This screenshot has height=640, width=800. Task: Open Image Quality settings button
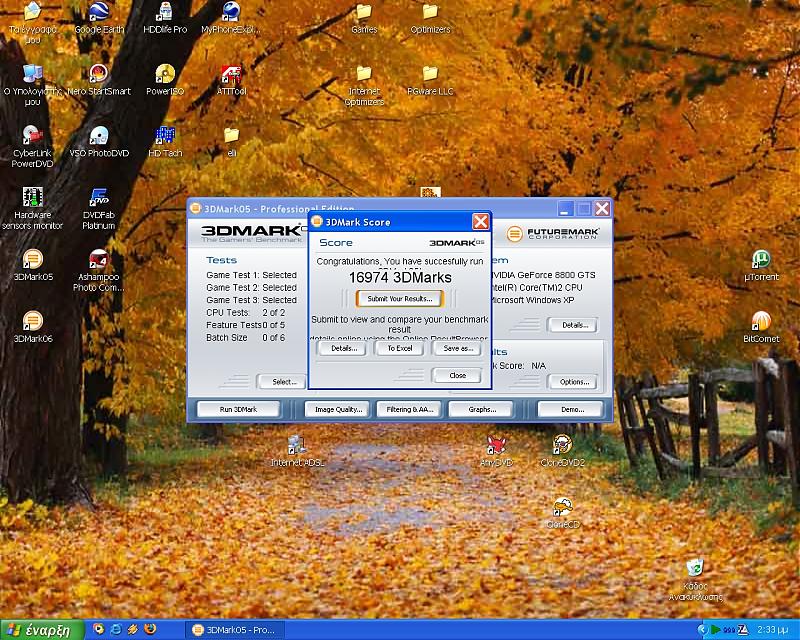point(338,409)
